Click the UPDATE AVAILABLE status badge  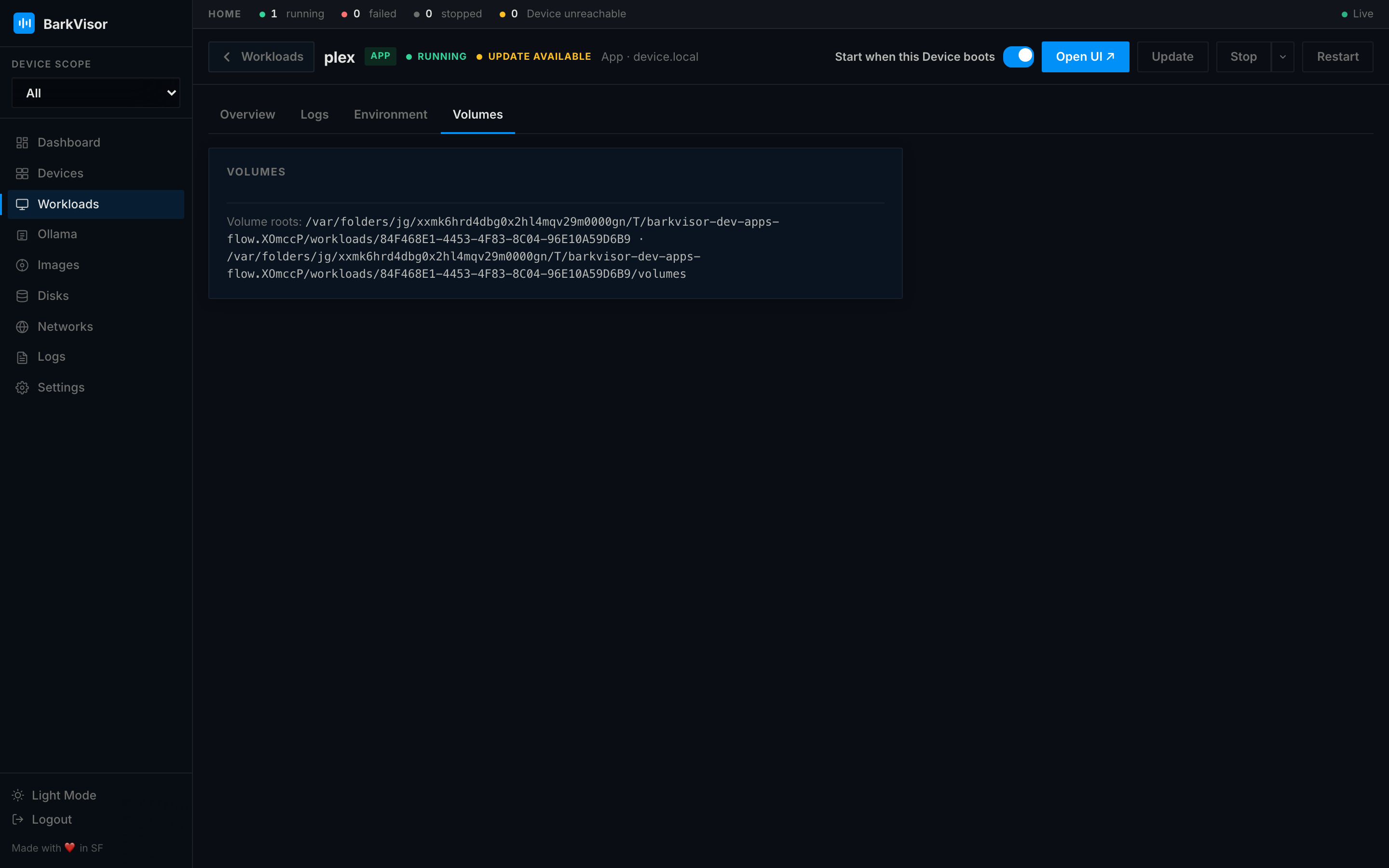(534, 56)
